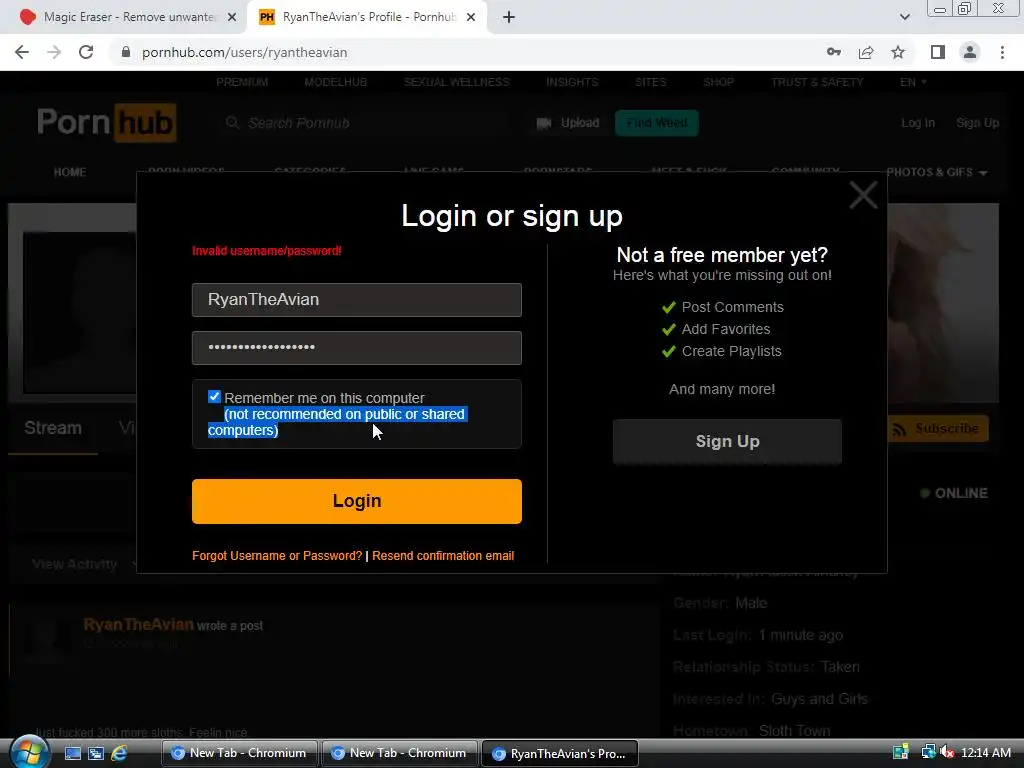
Task: Click the muted volume tray icon
Action: point(948,752)
